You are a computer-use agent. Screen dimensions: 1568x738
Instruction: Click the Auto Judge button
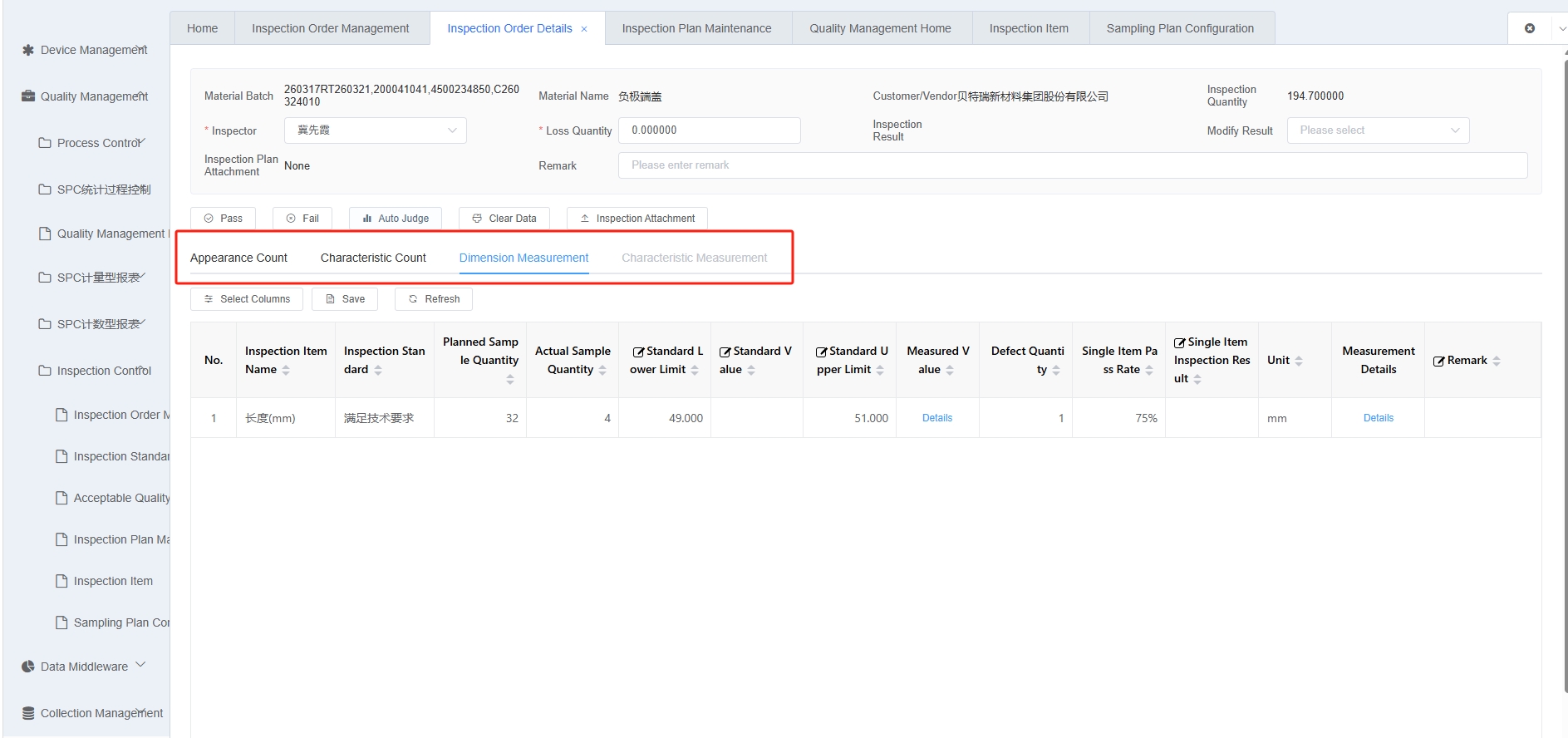tap(396, 219)
